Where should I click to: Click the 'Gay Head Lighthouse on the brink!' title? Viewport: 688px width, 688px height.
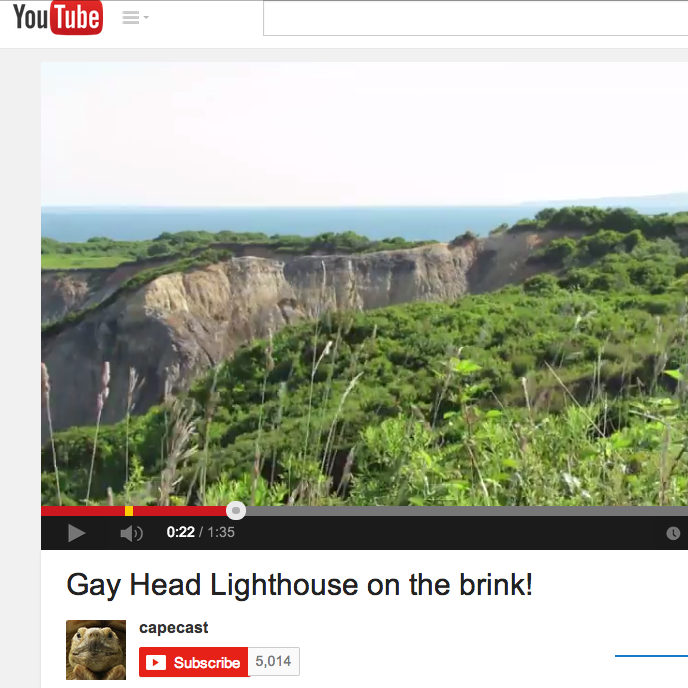300,585
